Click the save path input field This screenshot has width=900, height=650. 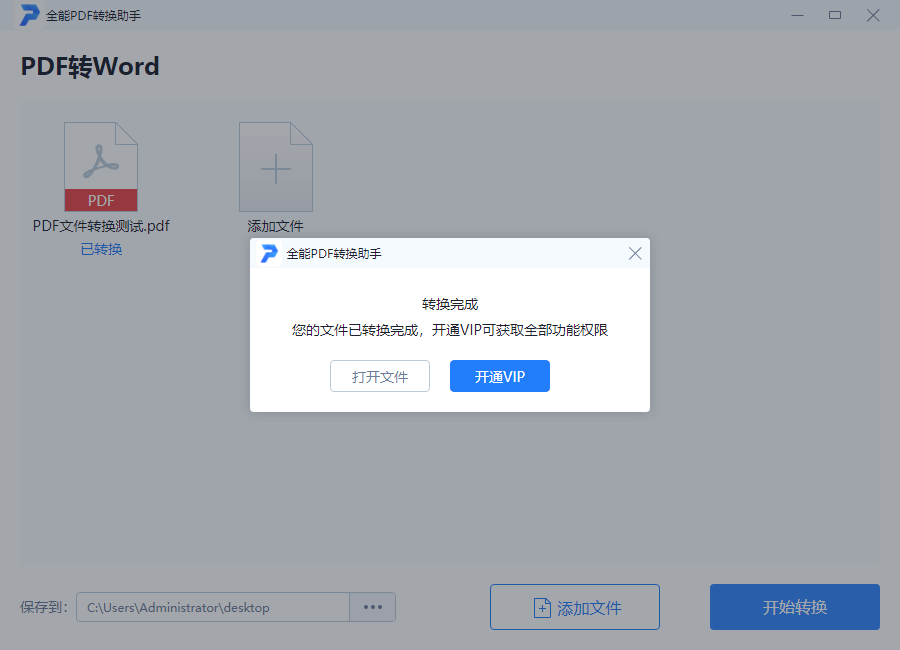pyautogui.click(x=215, y=607)
